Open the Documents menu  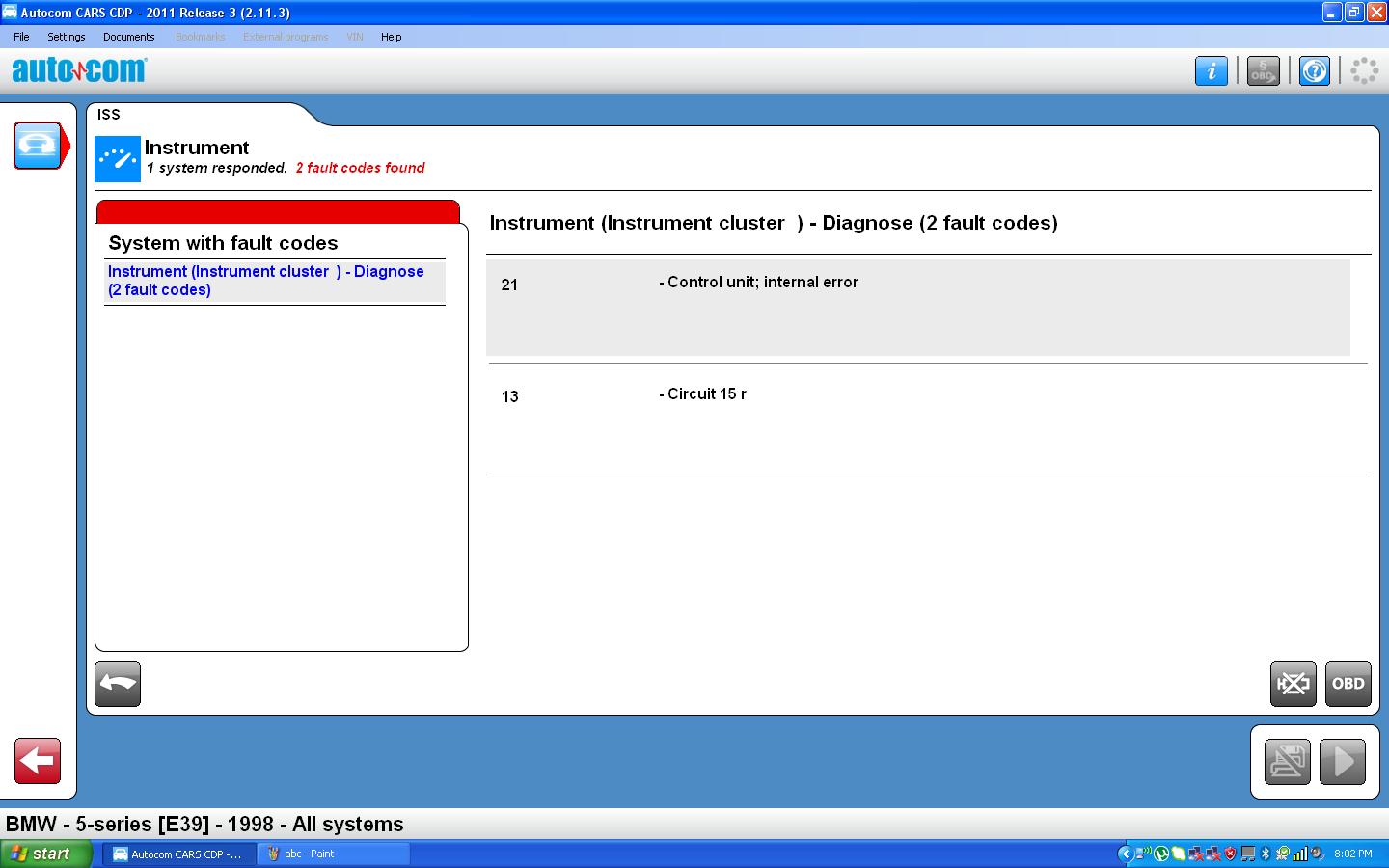(x=128, y=37)
